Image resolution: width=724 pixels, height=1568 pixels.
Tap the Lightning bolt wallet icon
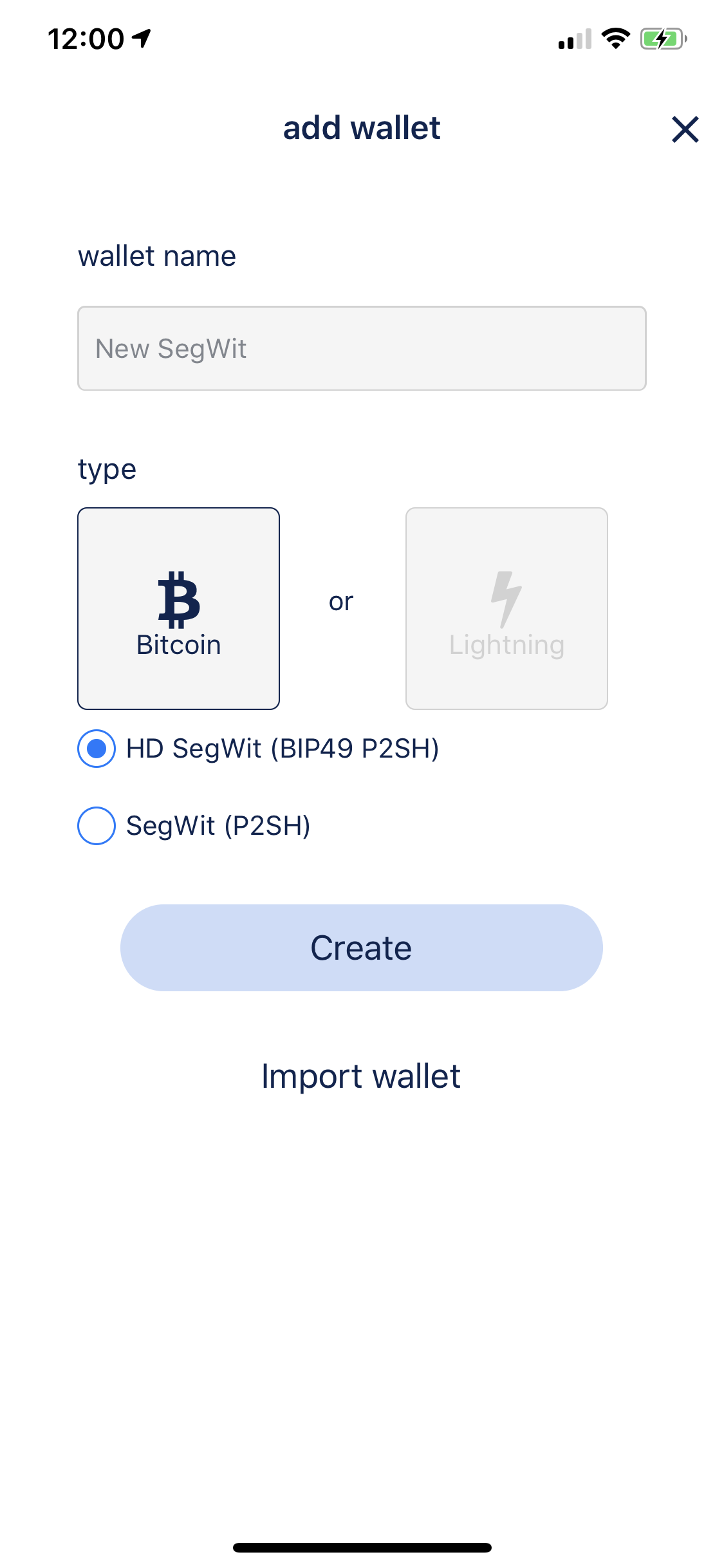point(506,599)
